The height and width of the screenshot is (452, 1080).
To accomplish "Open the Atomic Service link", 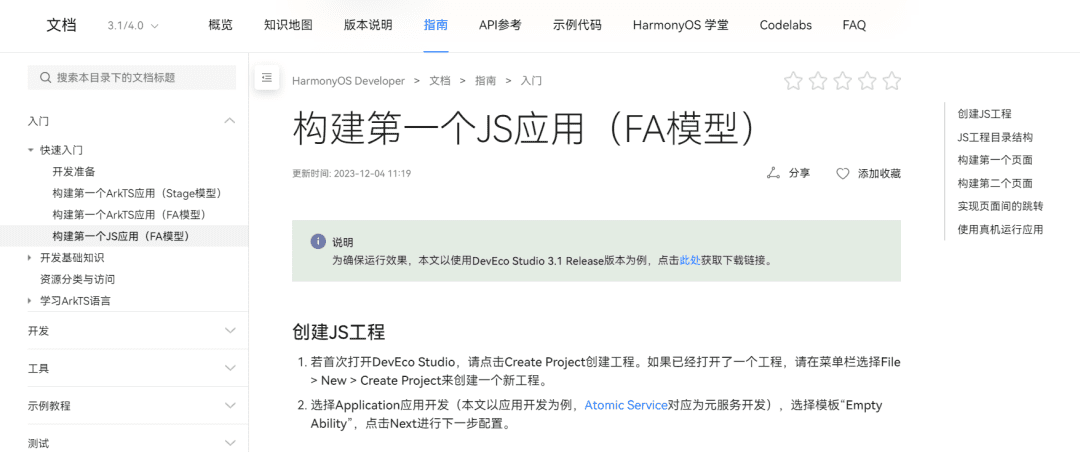I will [625, 405].
